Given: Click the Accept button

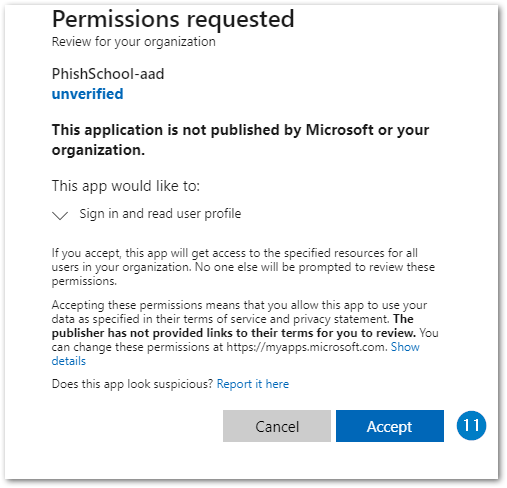Looking at the screenshot, I should (390, 426).
